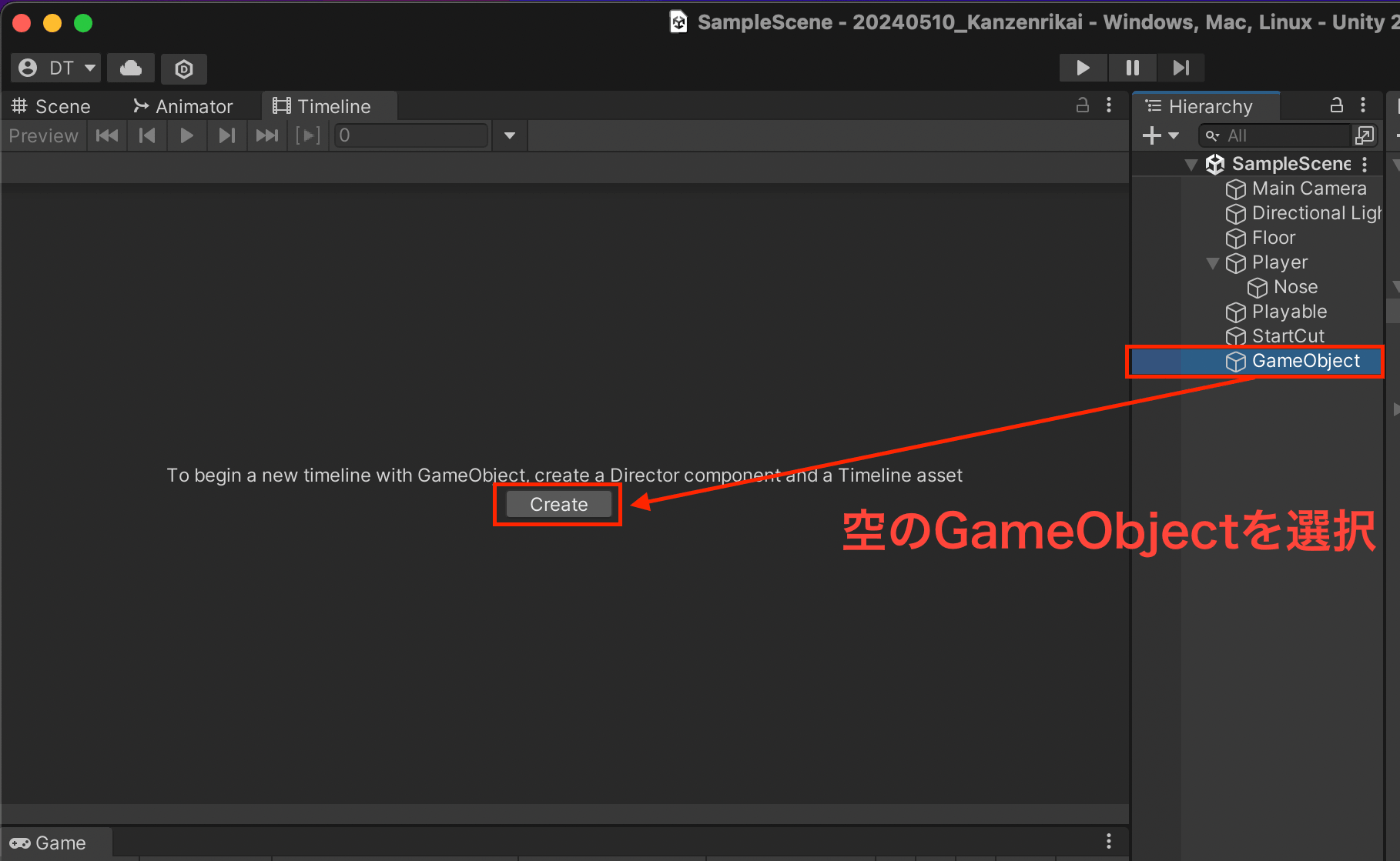Image resolution: width=1400 pixels, height=861 pixels.
Task: Select the Timeline tab
Action: pyautogui.click(x=329, y=106)
